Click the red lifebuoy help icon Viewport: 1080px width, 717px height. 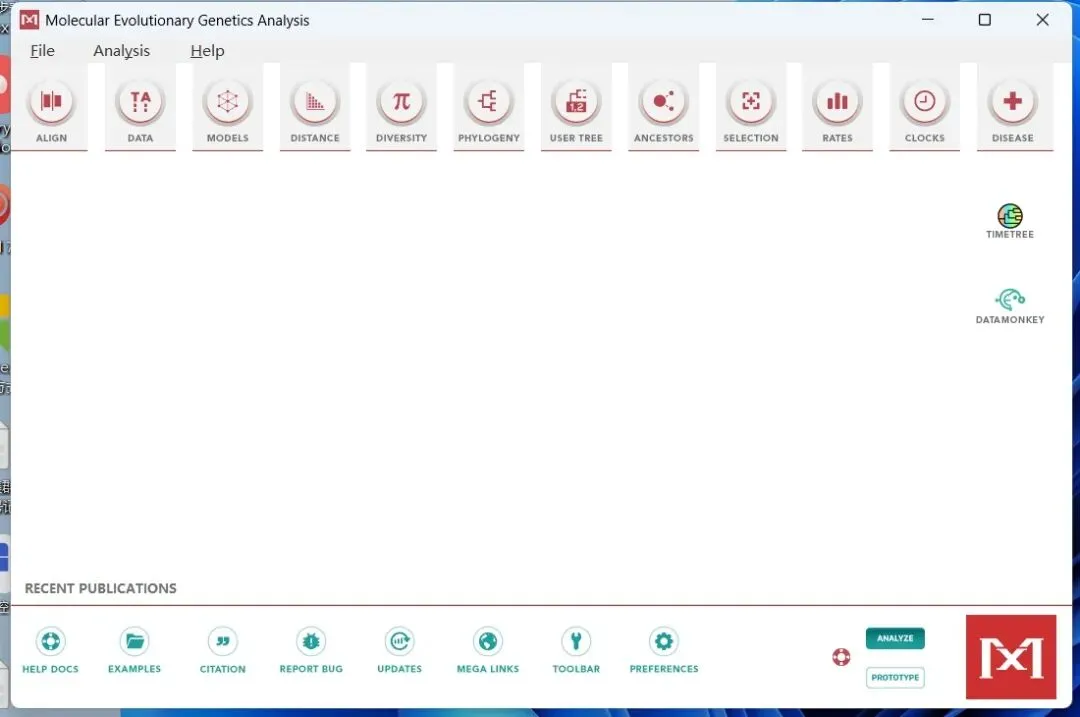pos(841,657)
